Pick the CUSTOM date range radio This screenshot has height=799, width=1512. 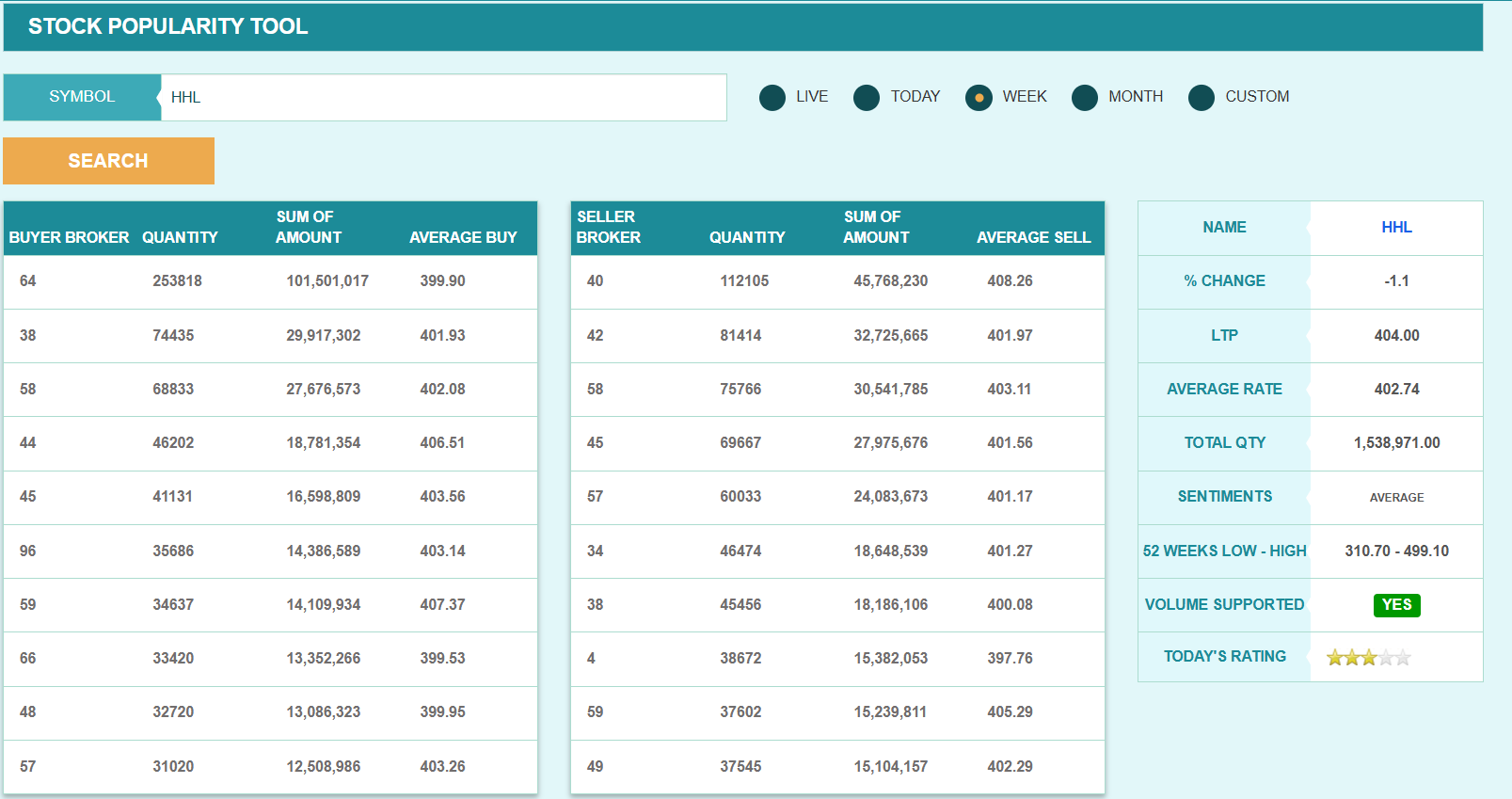(1202, 98)
